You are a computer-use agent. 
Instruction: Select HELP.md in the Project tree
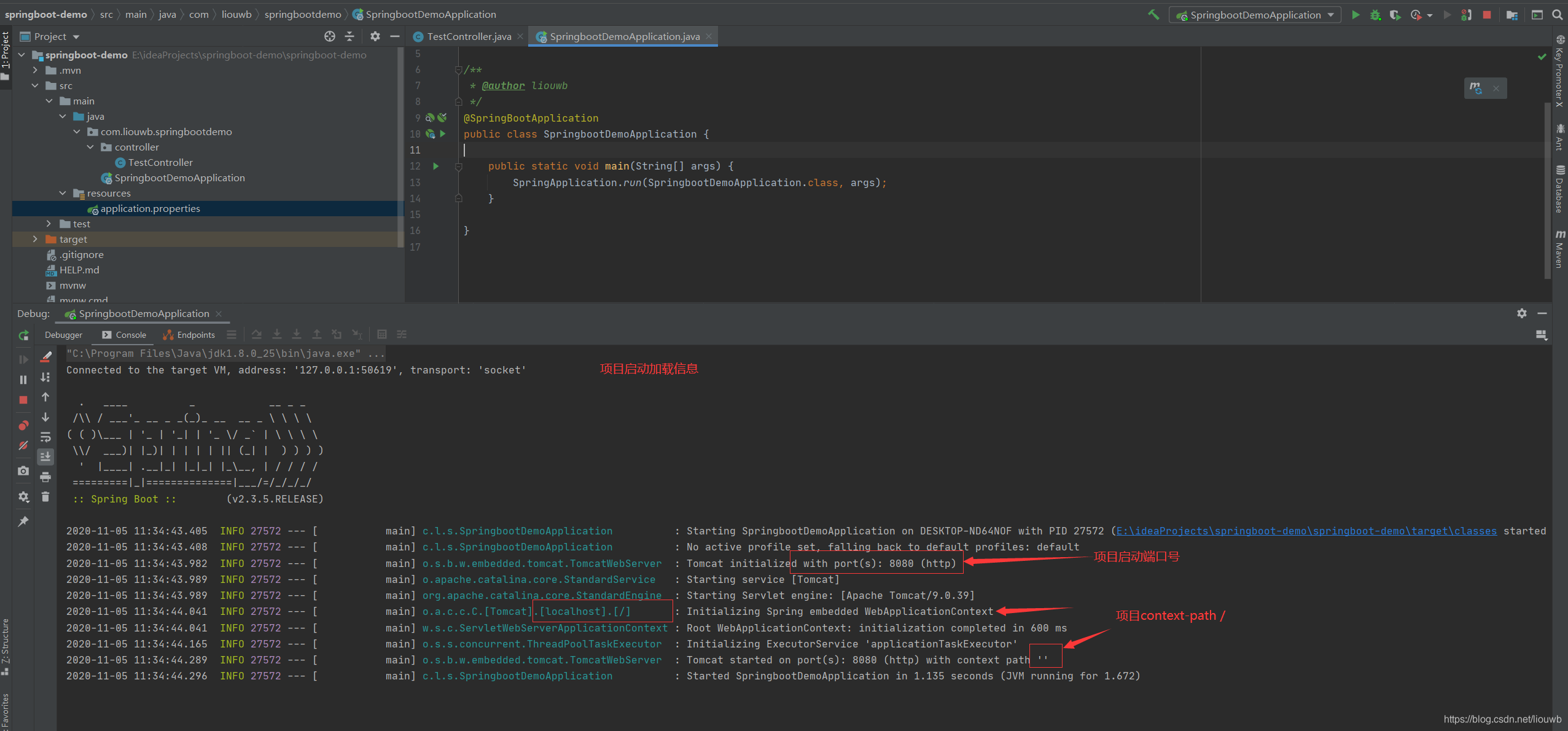tap(79, 270)
